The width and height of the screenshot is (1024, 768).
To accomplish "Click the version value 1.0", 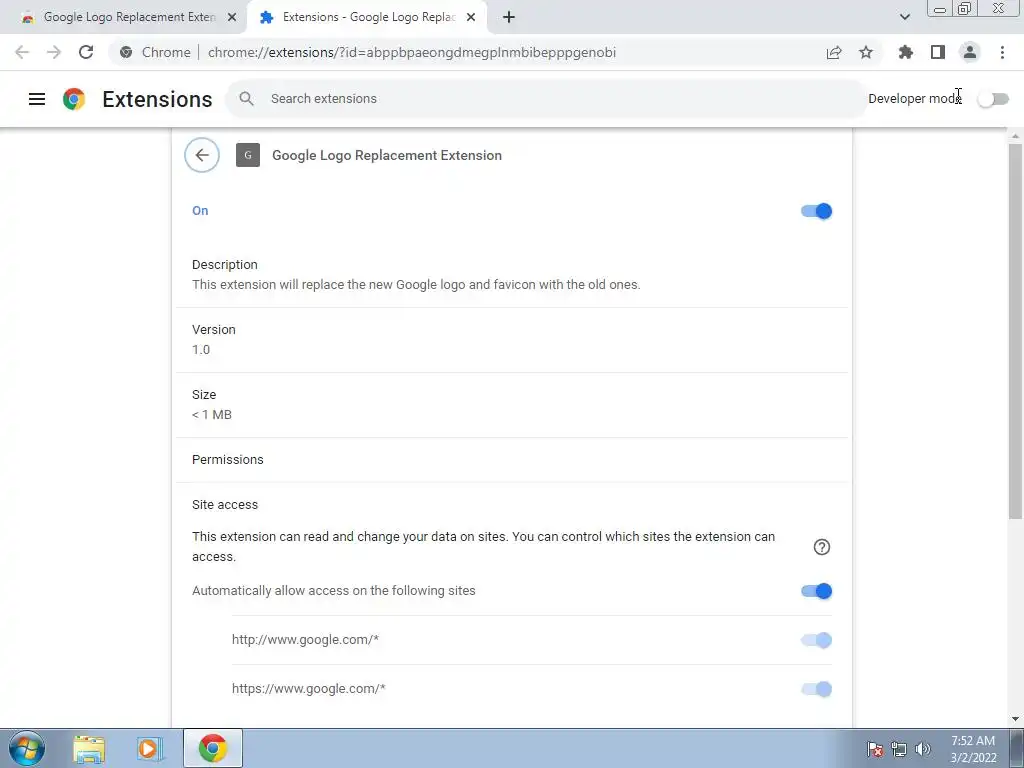I will point(201,349).
